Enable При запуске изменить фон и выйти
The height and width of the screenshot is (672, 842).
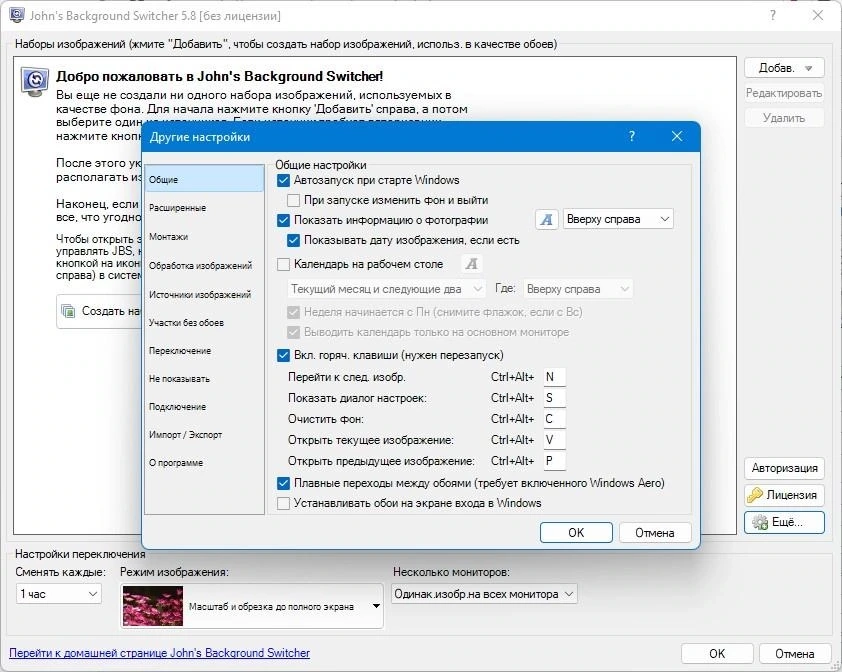293,200
